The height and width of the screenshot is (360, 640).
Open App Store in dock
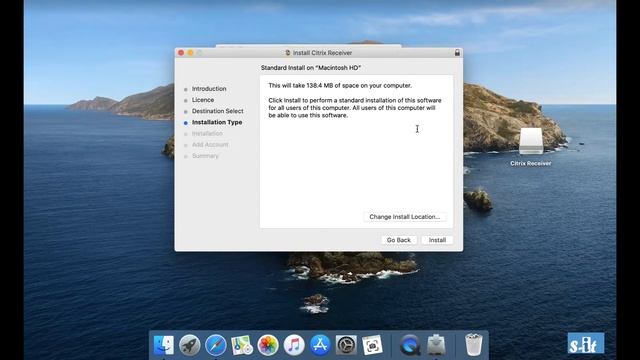point(320,345)
